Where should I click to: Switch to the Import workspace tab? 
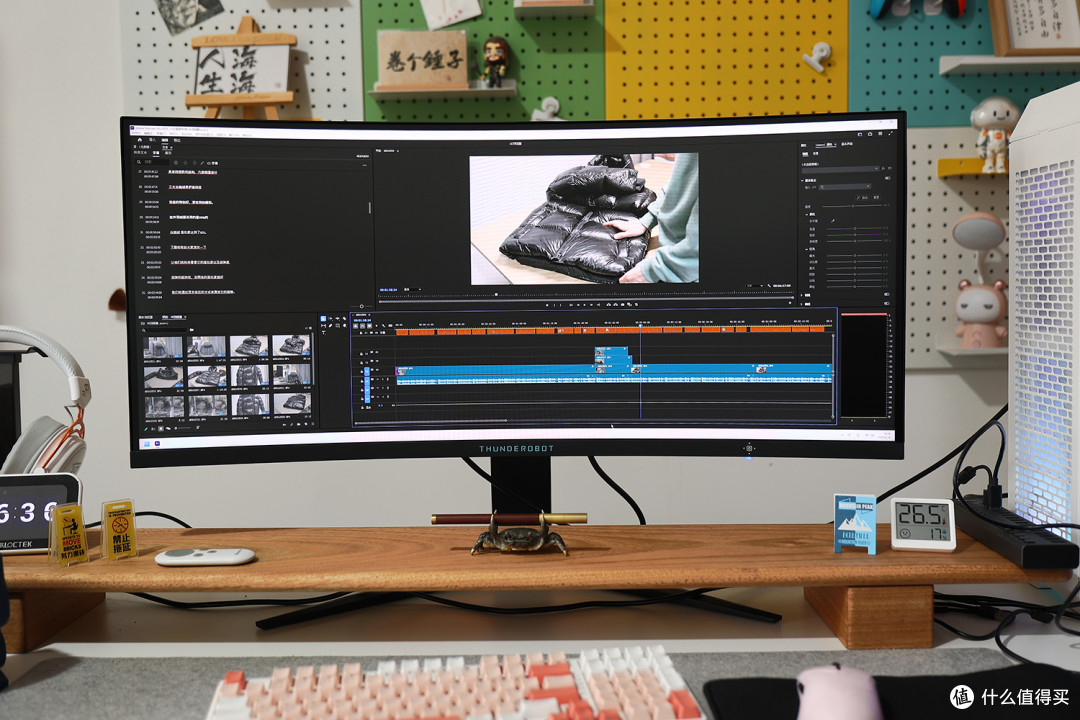[x=152, y=140]
